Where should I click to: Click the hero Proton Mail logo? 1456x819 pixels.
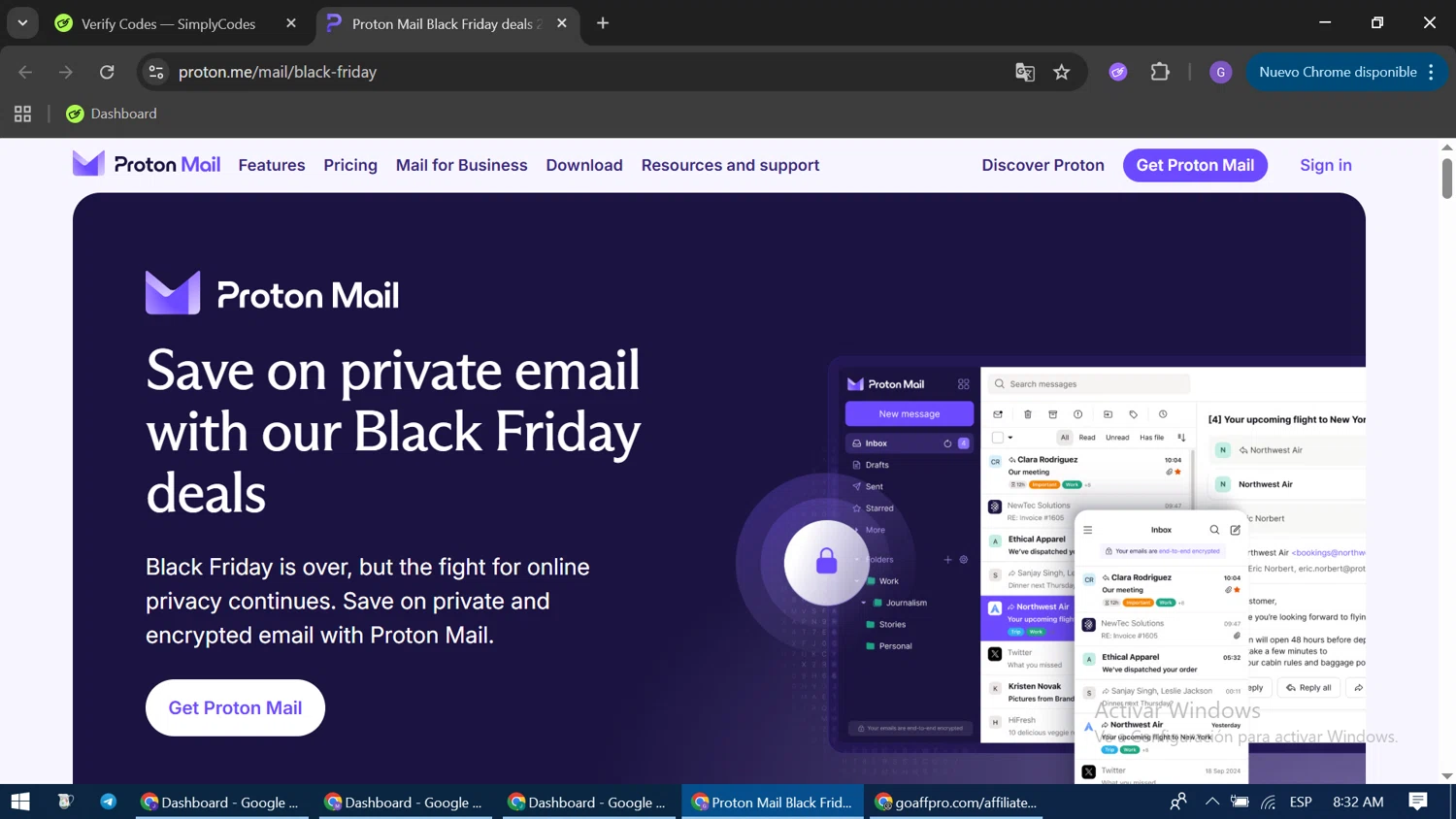[x=272, y=293]
